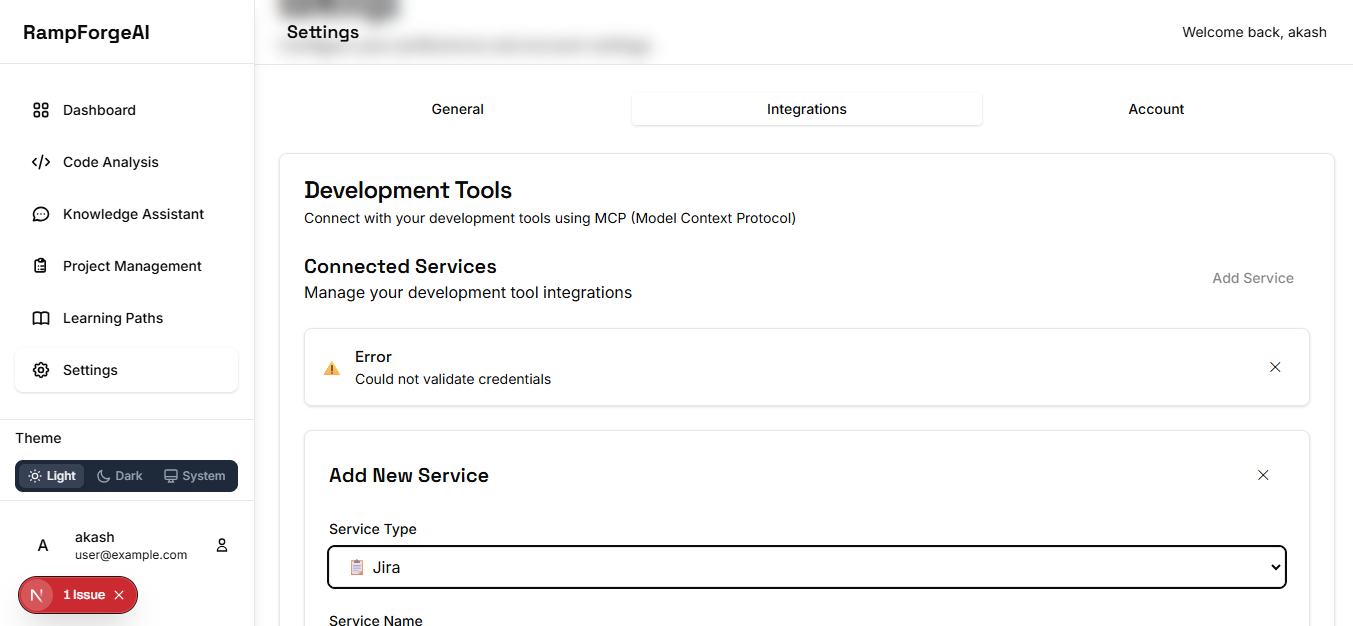Switch theme to Light
1353x626 pixels.
(x=52, y=476)
